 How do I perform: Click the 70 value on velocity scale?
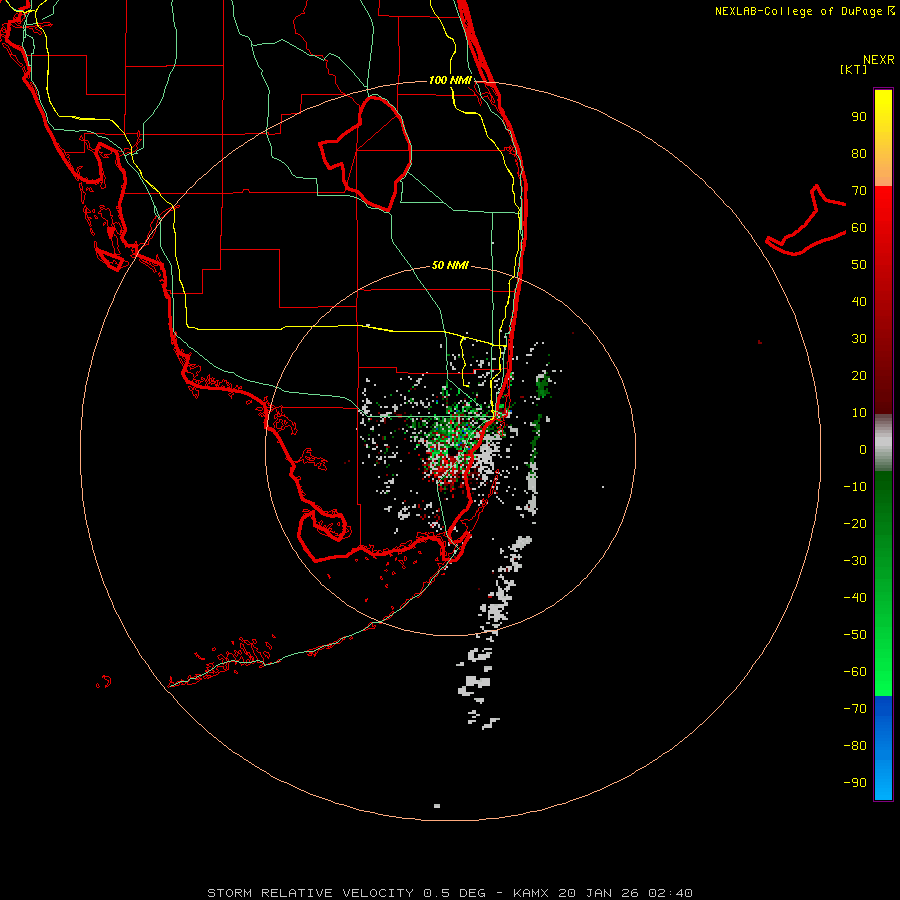click(859, 191)
